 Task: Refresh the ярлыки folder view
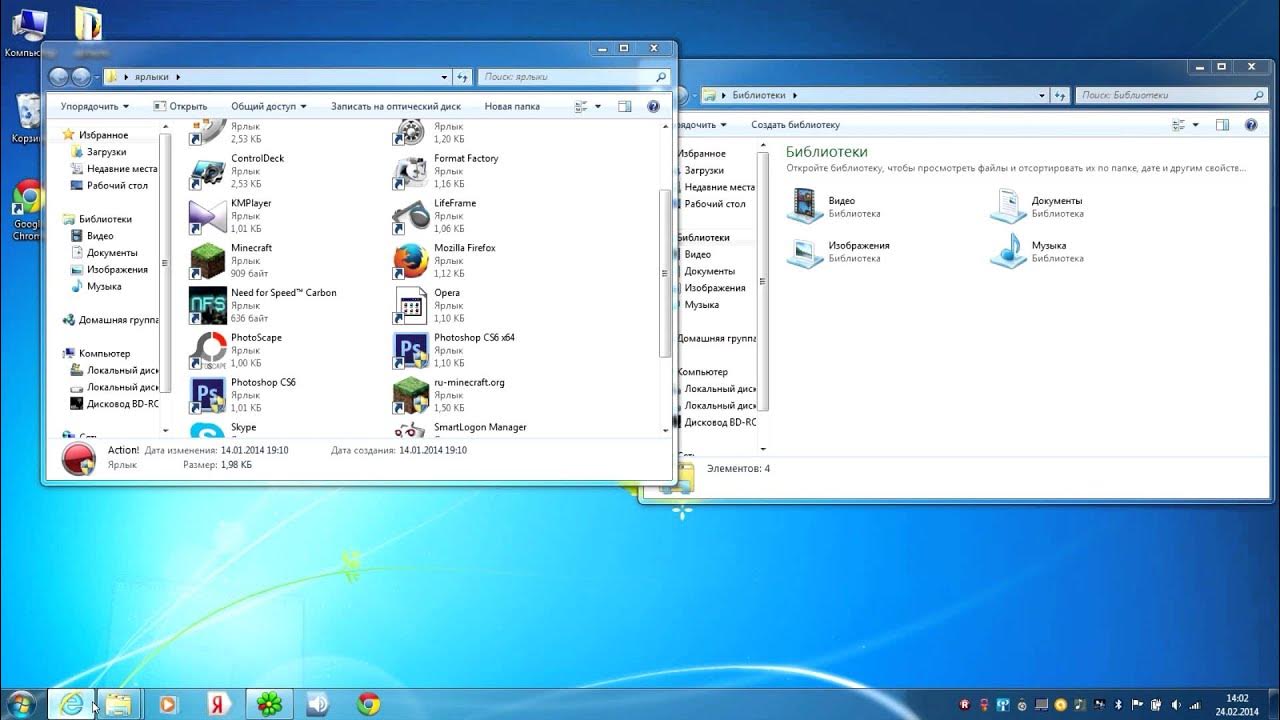pyautogui.click(x=463, y=76)
